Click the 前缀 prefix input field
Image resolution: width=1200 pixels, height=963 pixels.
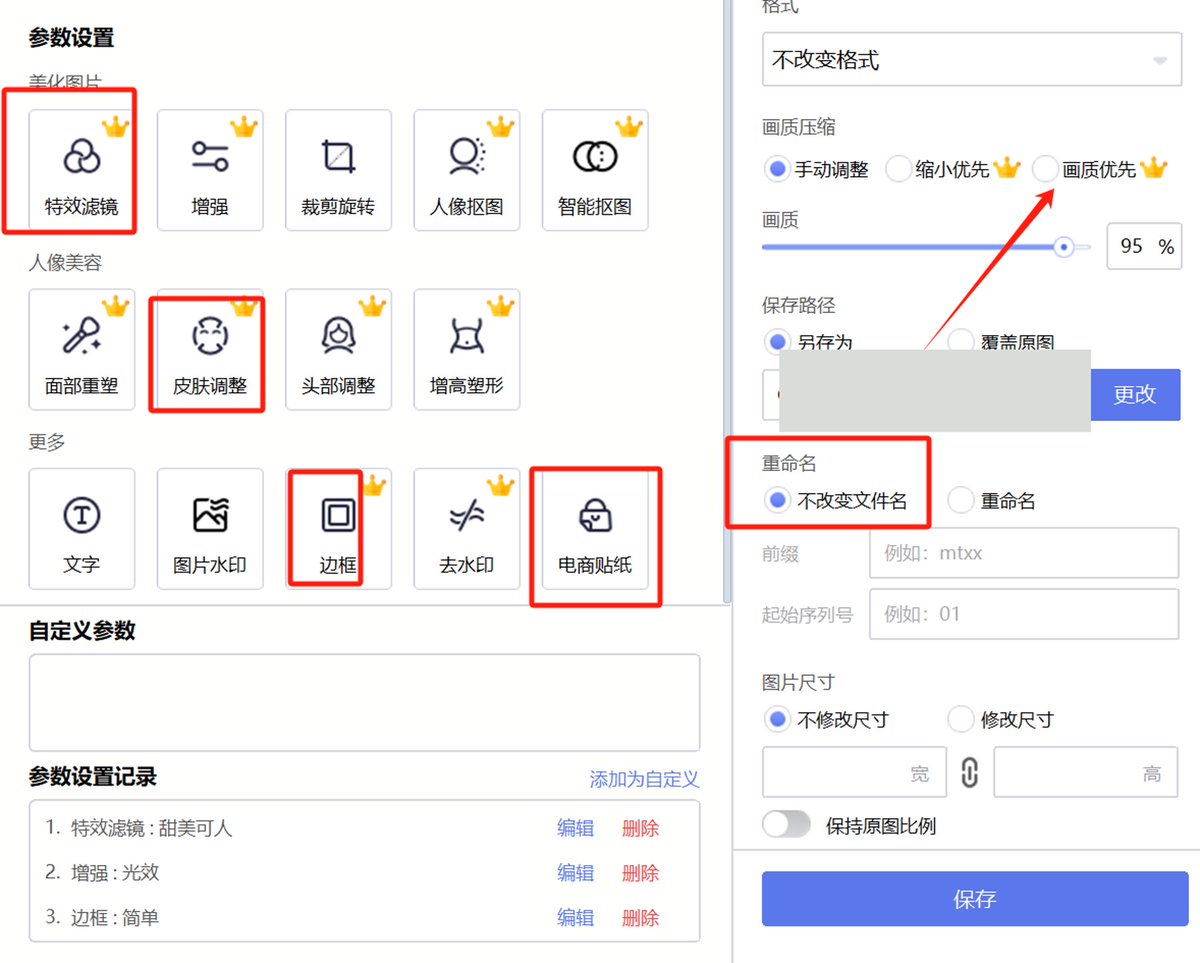(x=1024, y=553)
